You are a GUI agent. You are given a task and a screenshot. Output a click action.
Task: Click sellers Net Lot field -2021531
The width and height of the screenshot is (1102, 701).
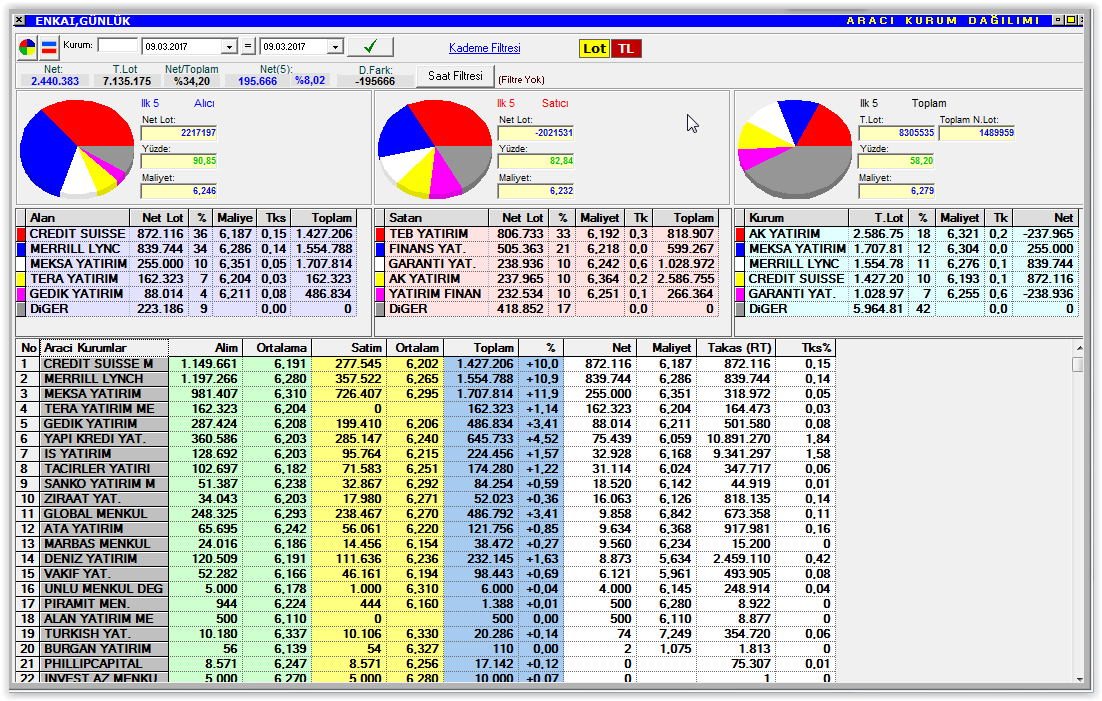click(536, 133)
